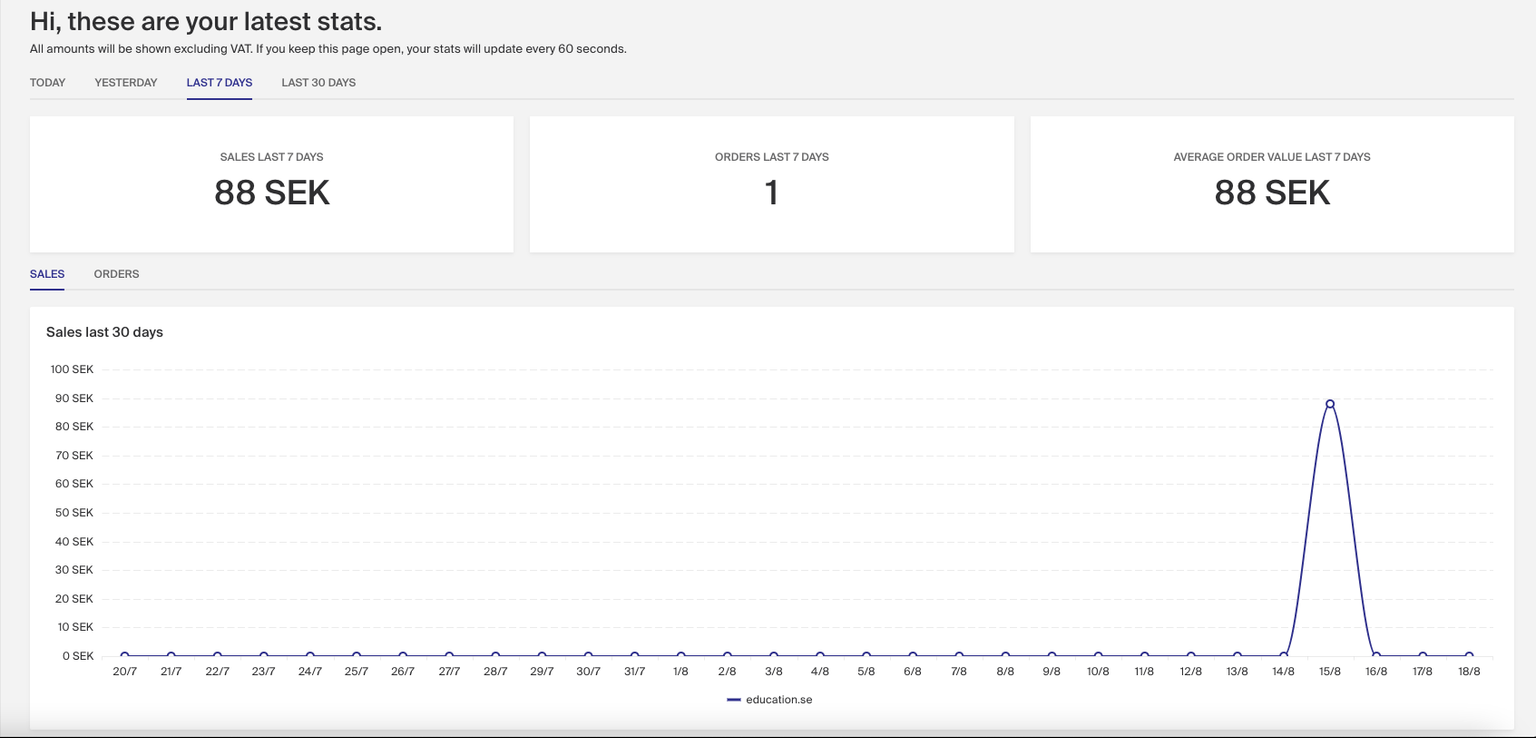The height and width of the screenshot is (738, 1536).
Task: Toggle education.se series in chart legend
Action: click(778, 700)
